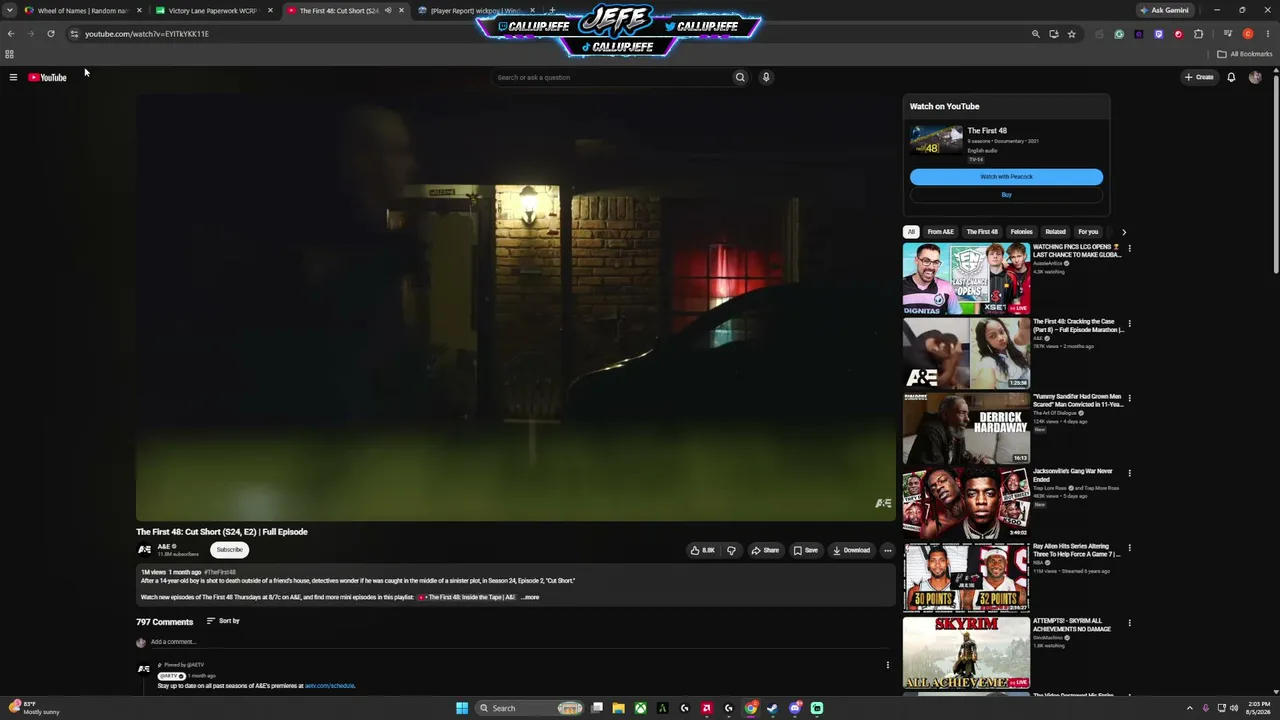Go to YouTube home via the logo
This screenshot has width=1280, height=720.
(x=47, y=77)
